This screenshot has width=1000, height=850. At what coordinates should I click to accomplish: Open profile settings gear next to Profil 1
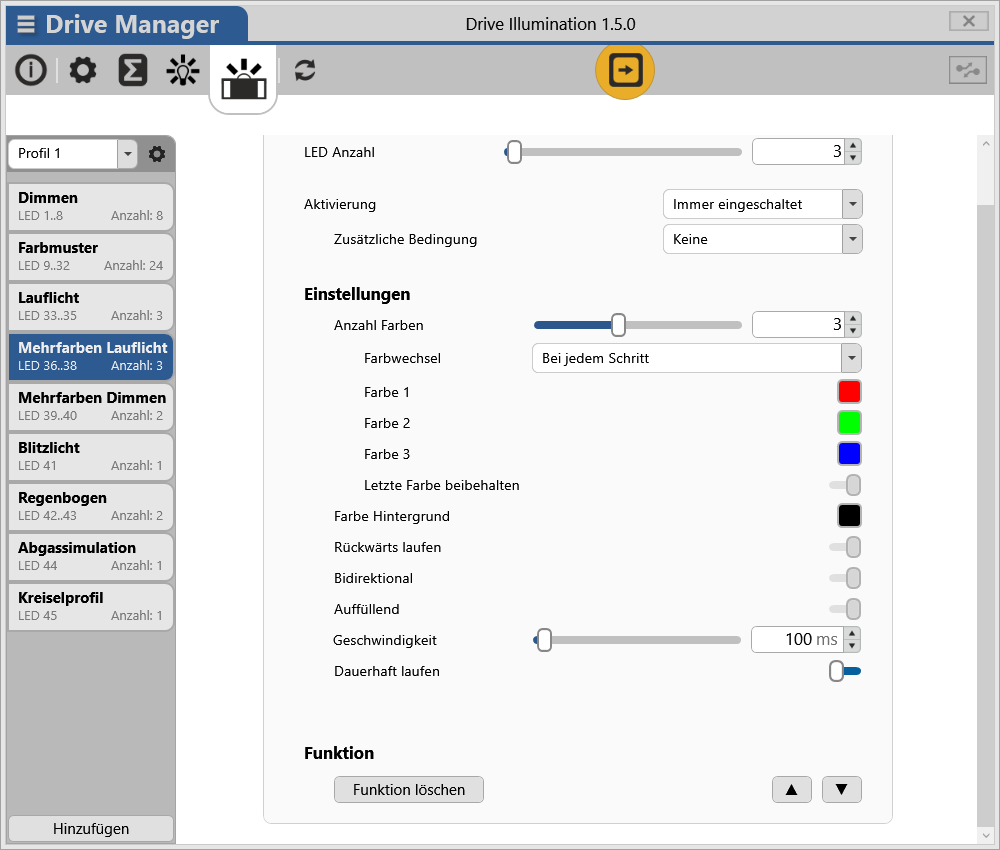point(157,154)
